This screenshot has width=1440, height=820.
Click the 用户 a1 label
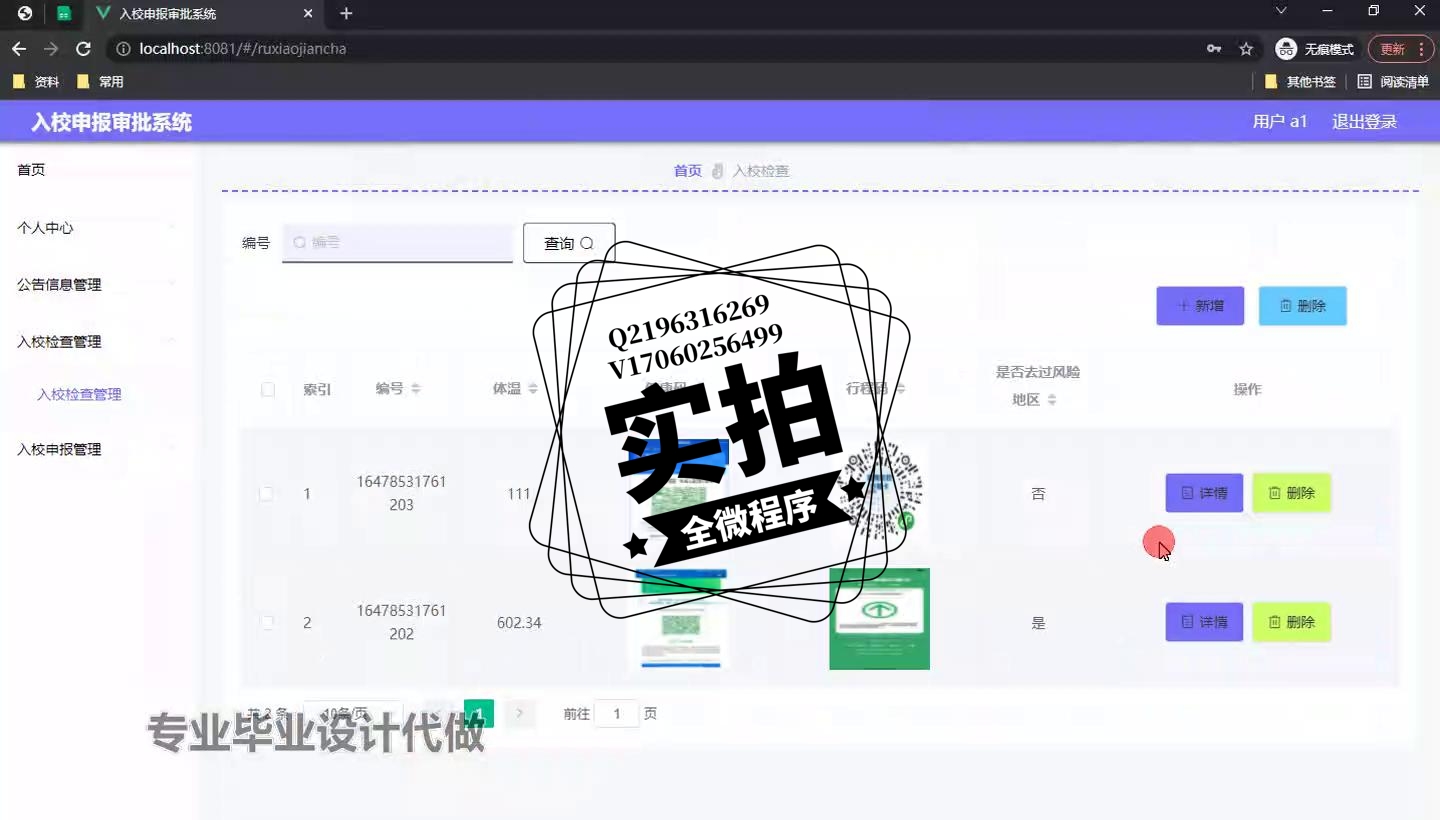(x=1280, y=121)
